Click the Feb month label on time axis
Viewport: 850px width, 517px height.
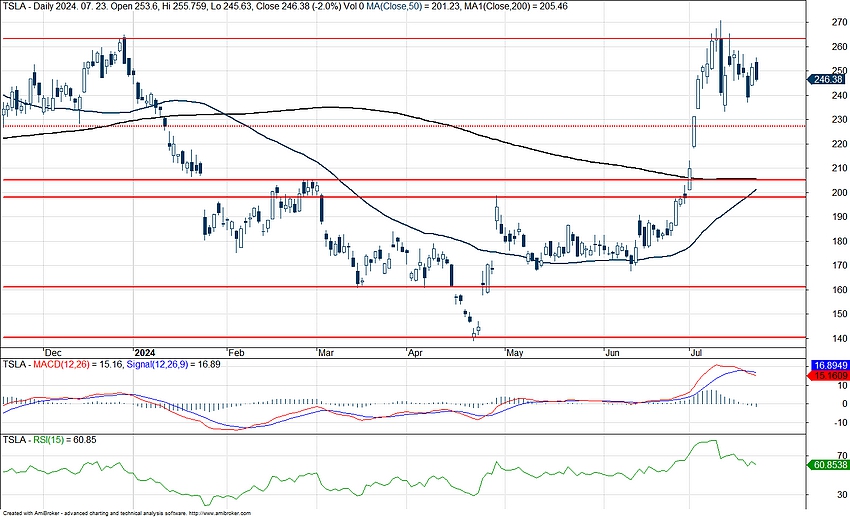(236, 353)
